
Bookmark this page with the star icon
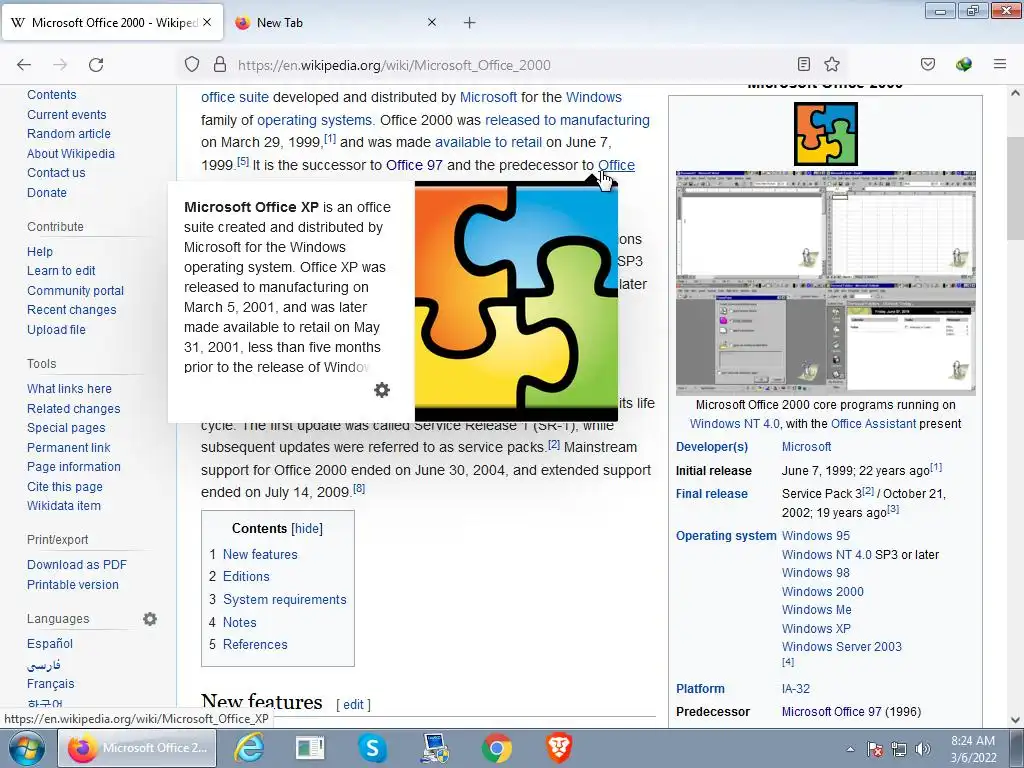[831, 64]
